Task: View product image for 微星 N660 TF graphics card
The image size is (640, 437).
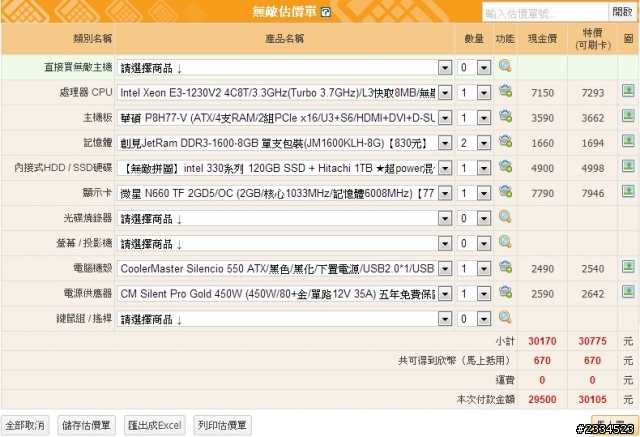Action: pos(628,191)
